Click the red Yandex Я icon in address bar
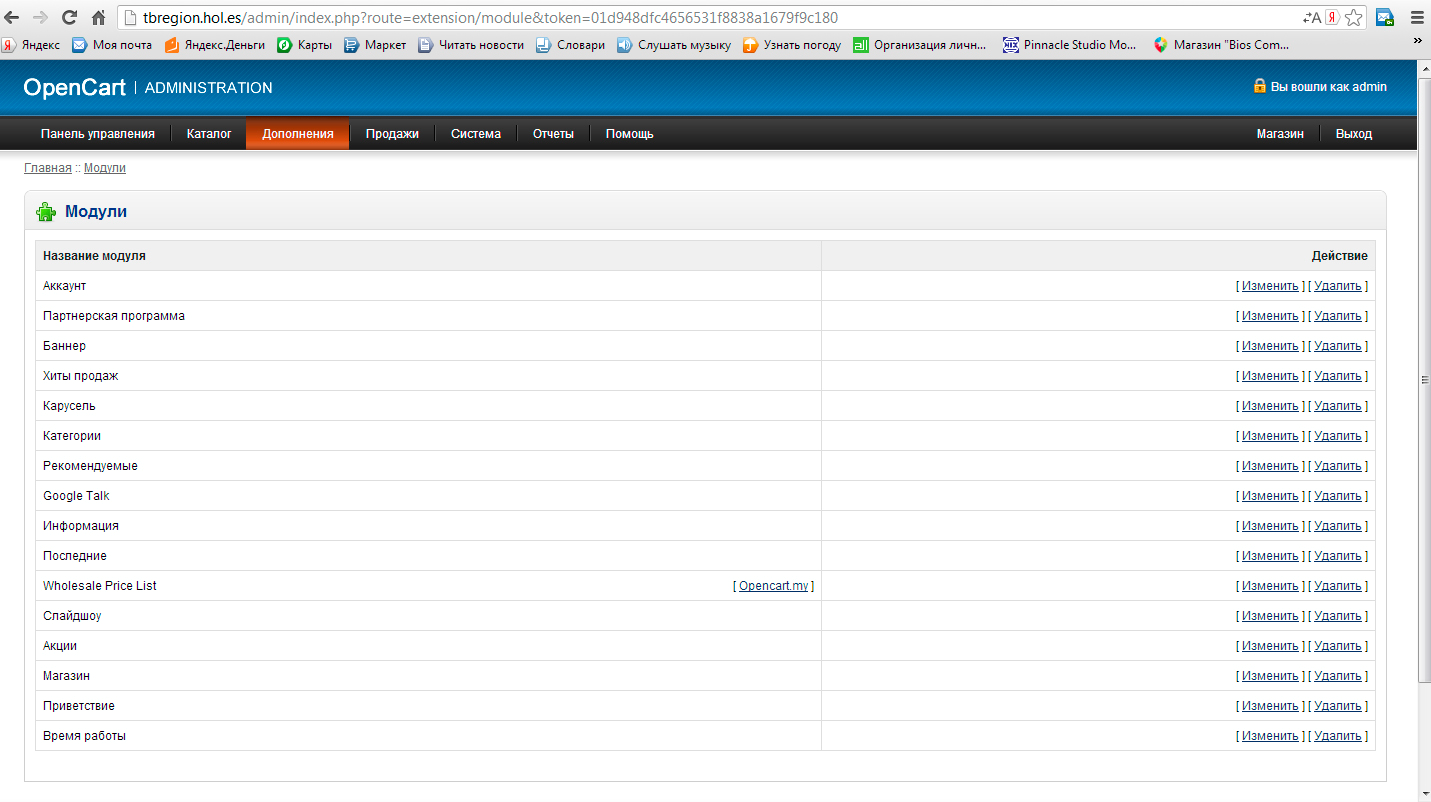This screenshot has width=1431, height=802. pos(1332,17)
